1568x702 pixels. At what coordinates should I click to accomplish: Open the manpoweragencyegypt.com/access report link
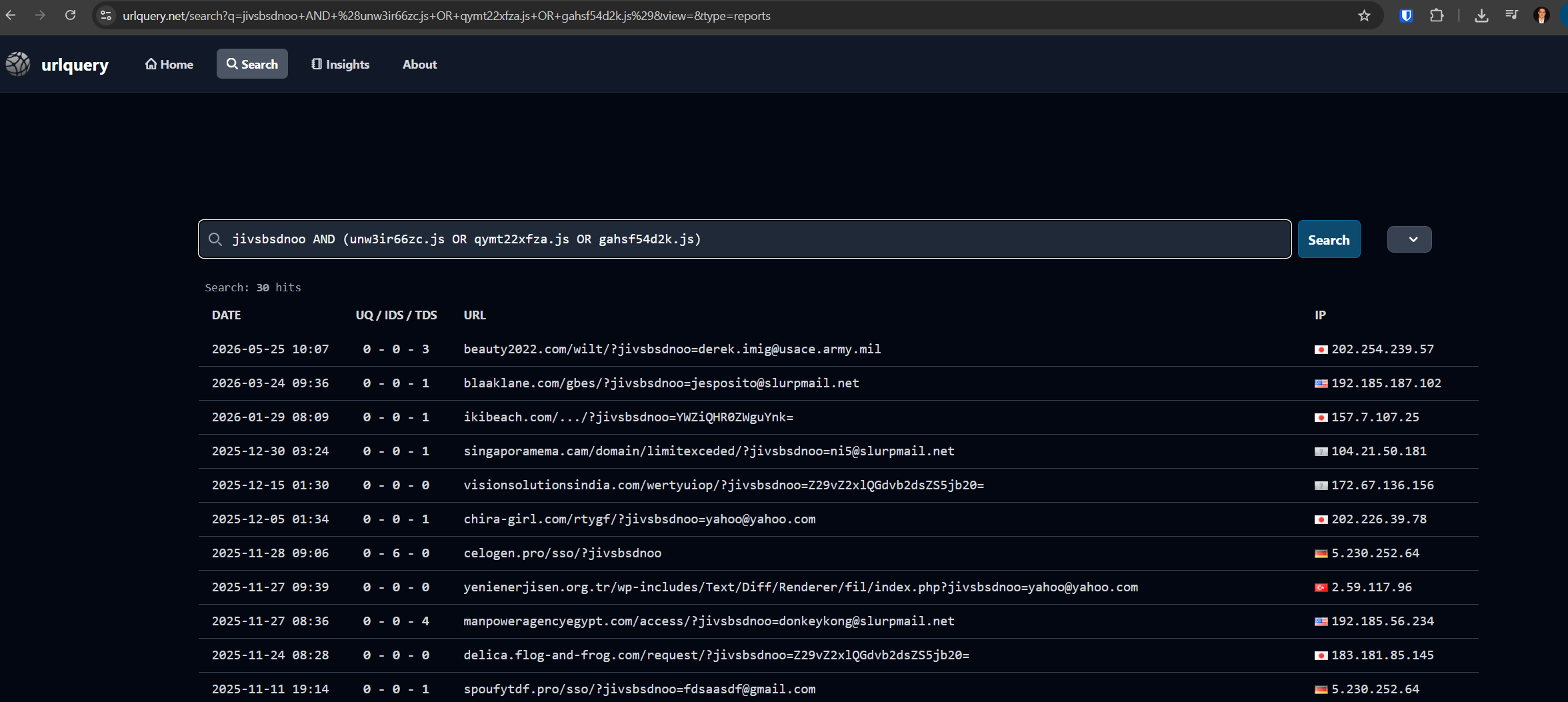(x=709, y=621)
